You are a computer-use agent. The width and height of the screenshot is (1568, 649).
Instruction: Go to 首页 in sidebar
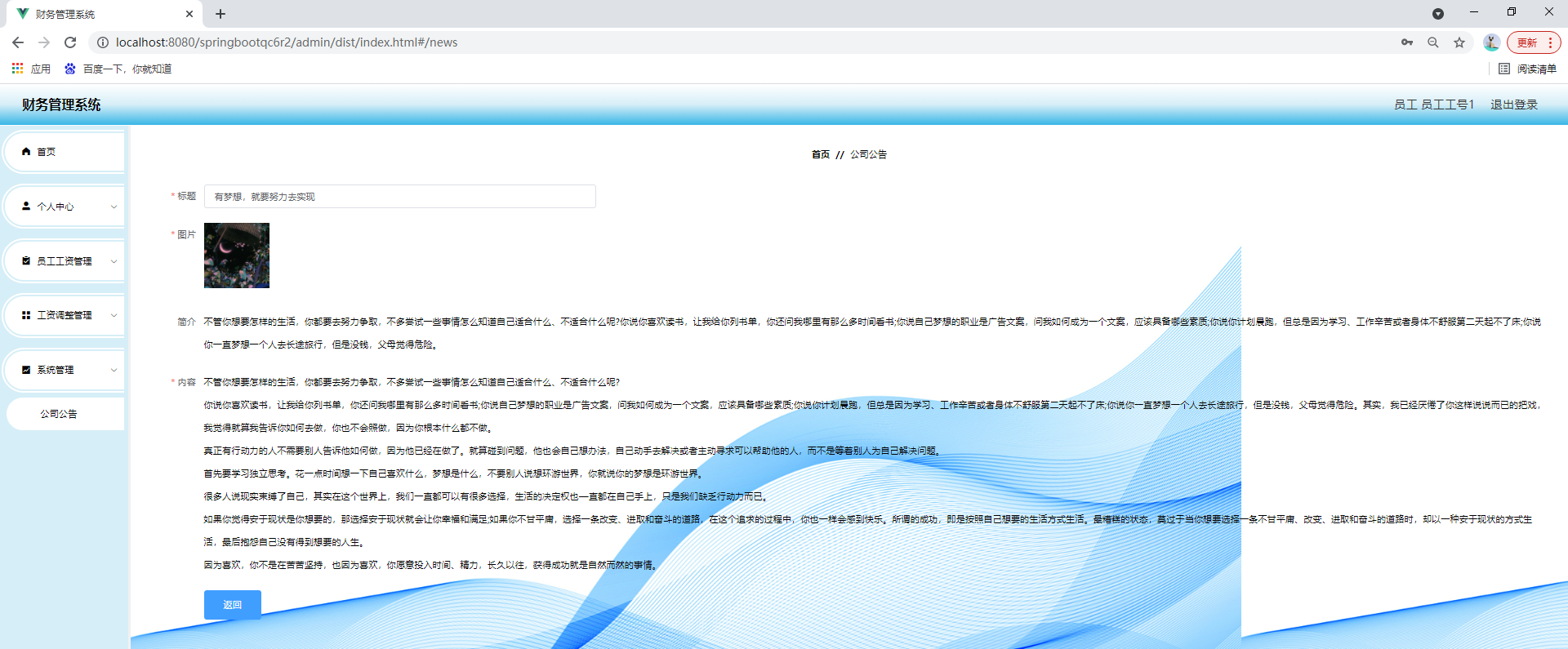tap(65, 152)
